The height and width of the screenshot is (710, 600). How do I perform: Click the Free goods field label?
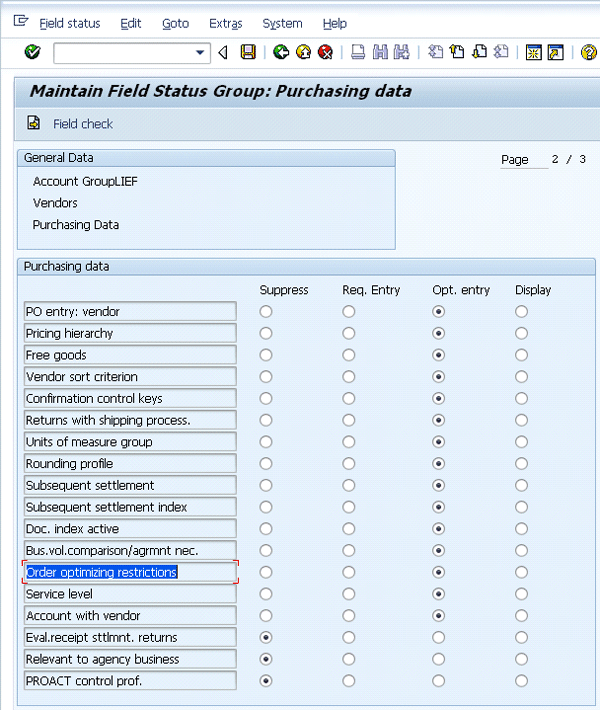130,355
